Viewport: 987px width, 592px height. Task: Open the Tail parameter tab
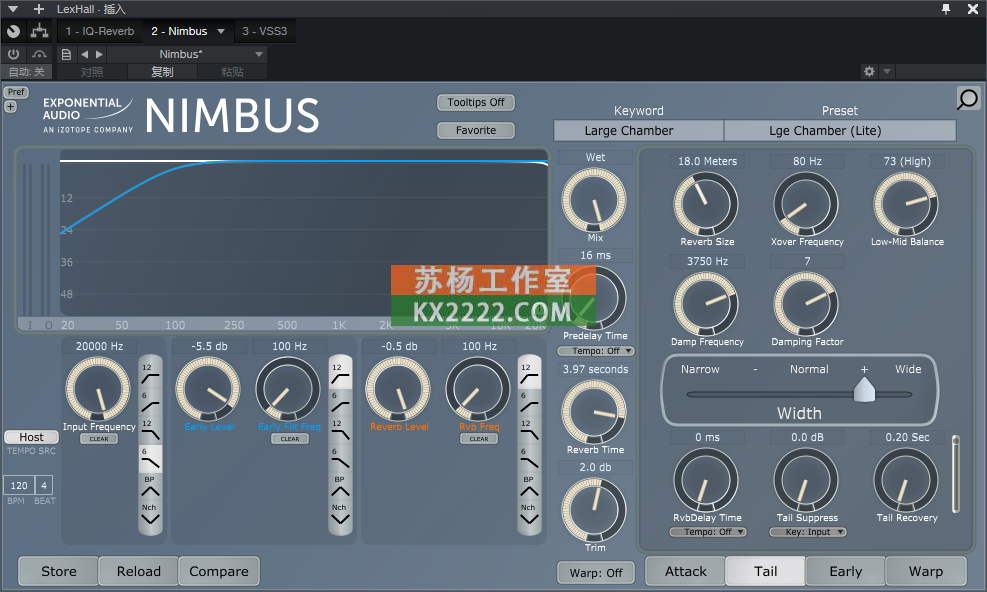click(x=765, y=571)
